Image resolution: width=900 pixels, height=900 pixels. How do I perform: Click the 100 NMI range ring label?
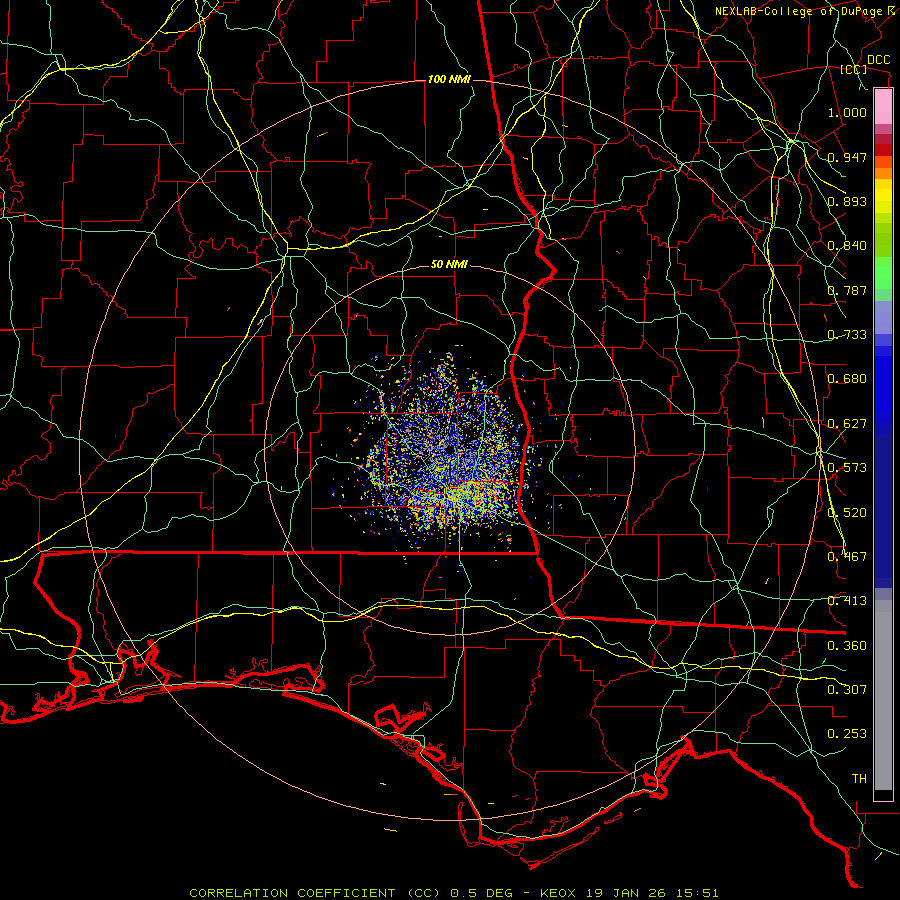coord(449,79)
